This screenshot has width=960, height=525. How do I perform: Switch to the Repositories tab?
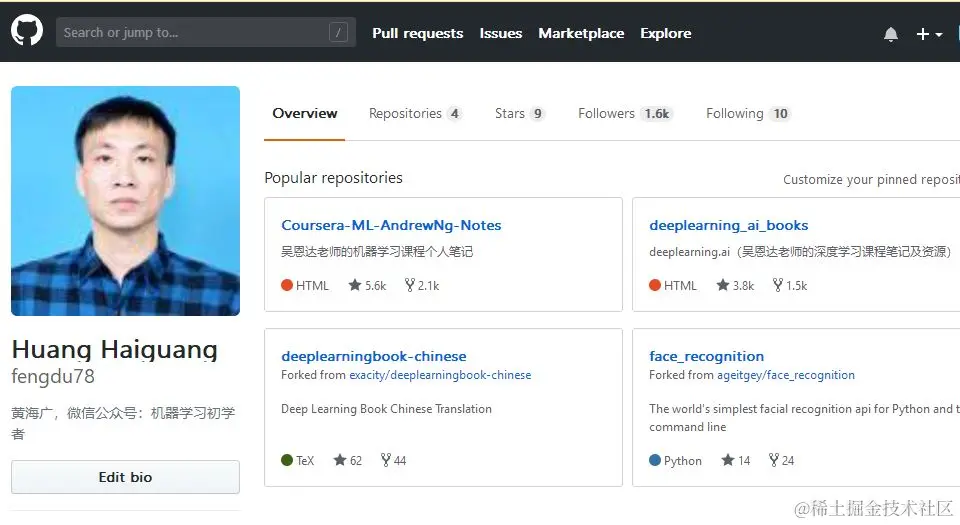pyautogui.click(x=414, y=113)
